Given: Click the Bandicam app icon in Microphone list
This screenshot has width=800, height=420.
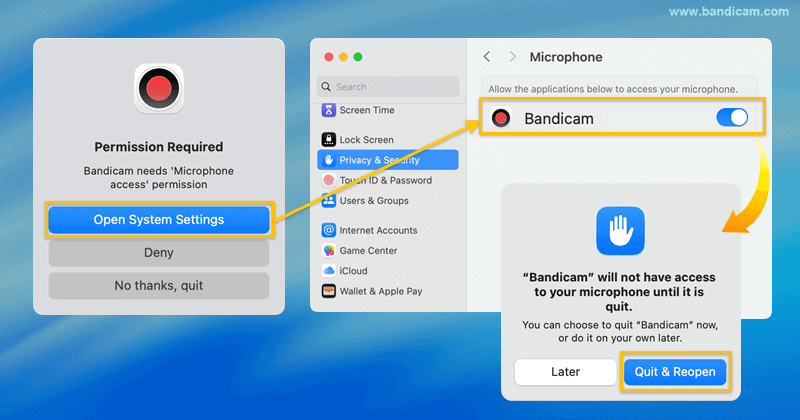Looking at the screenshot, I should tap(503, 118).
